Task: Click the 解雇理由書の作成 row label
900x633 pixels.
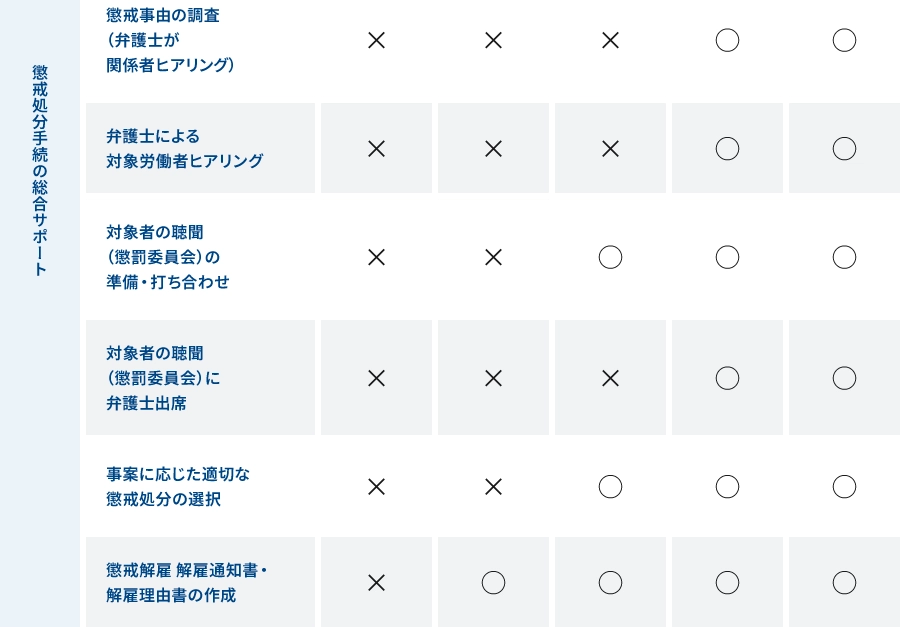Action: coord(171,596)
